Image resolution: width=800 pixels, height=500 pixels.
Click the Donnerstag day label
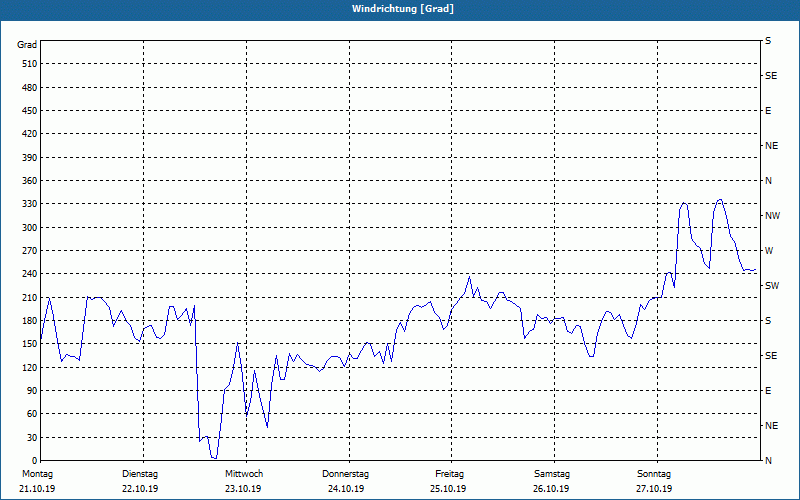coord(345,474)
